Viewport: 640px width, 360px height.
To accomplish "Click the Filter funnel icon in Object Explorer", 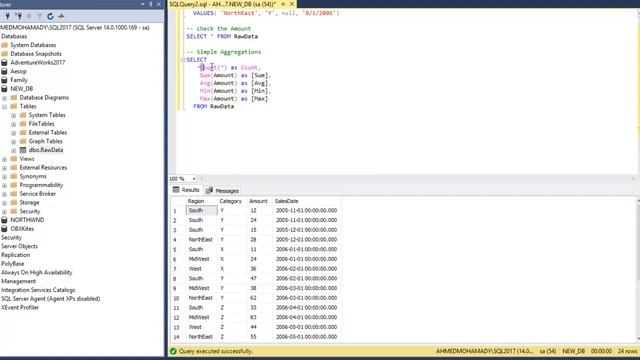I will [x=40, y=16].
